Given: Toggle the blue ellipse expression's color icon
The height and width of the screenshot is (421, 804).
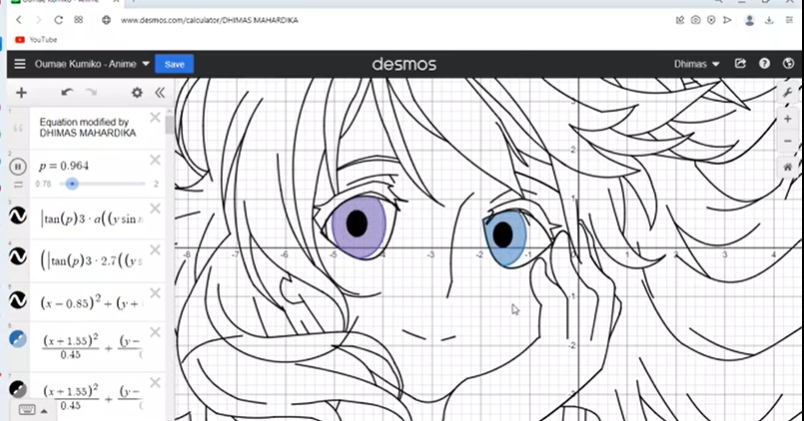Looking at the screenshot, I should coord(18,339).
